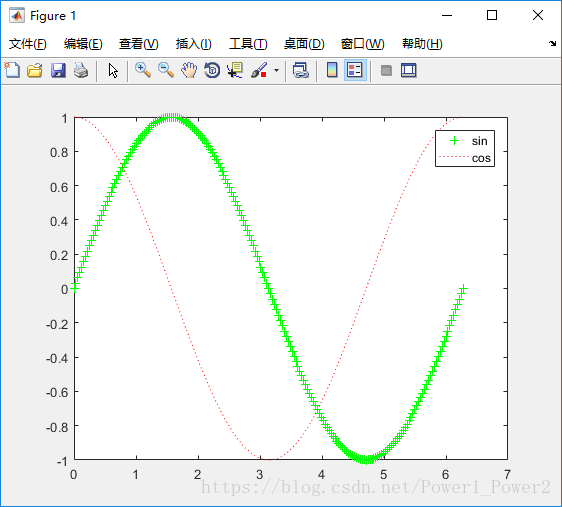Expand the toolbar dock arrow at the right of the menu bar
The image size is (562, 507).
(x=552, y=44)
